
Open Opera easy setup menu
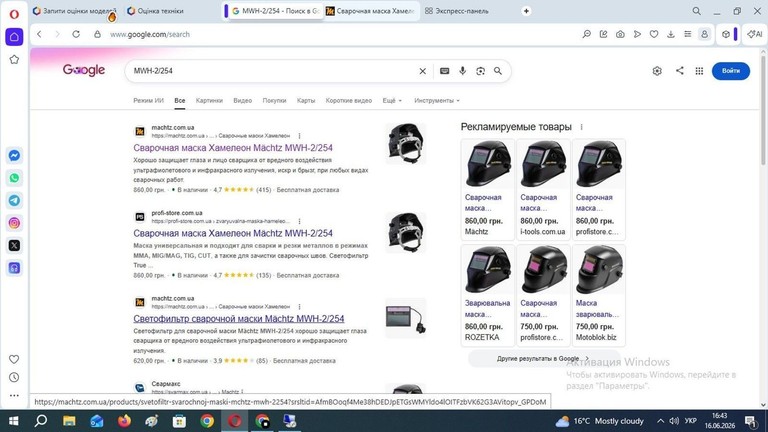(x=688, y=34)
